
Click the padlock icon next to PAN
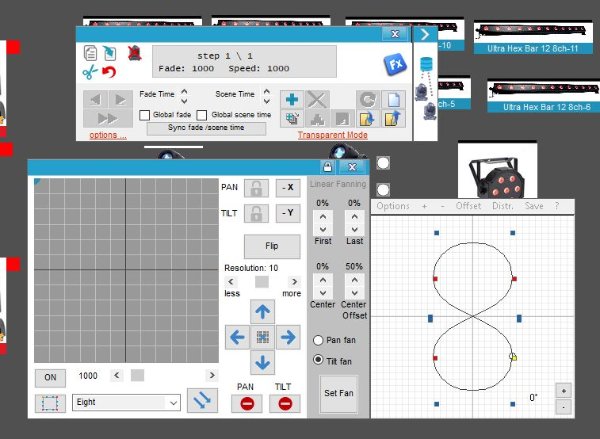coord(257,187)
